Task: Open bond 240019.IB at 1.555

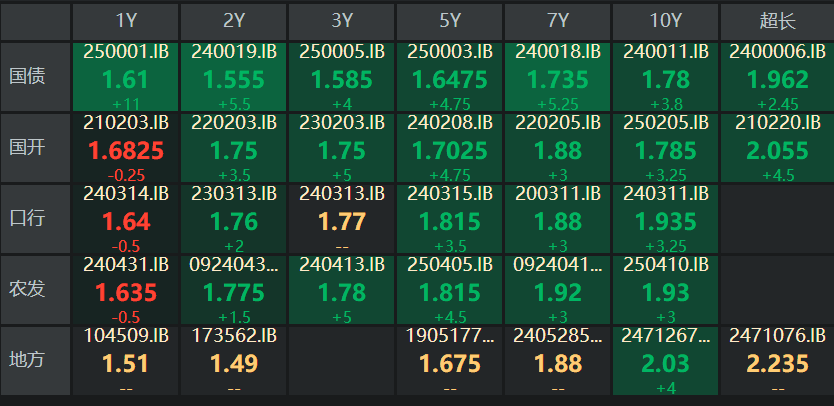Action: [234, 77]
